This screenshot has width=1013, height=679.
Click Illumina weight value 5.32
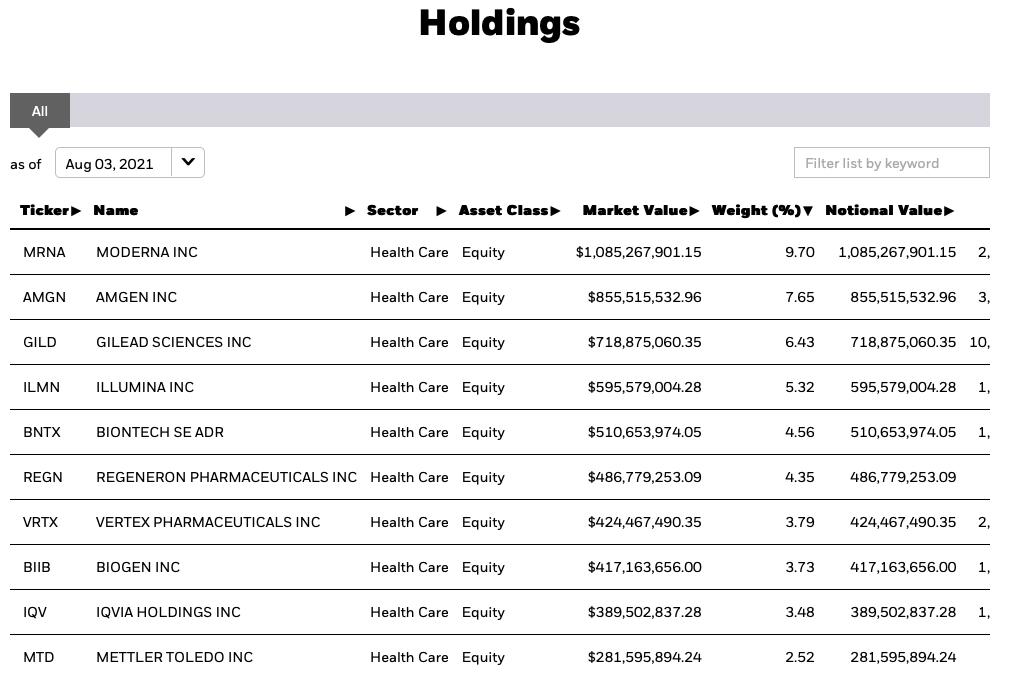tap(800, 387)
